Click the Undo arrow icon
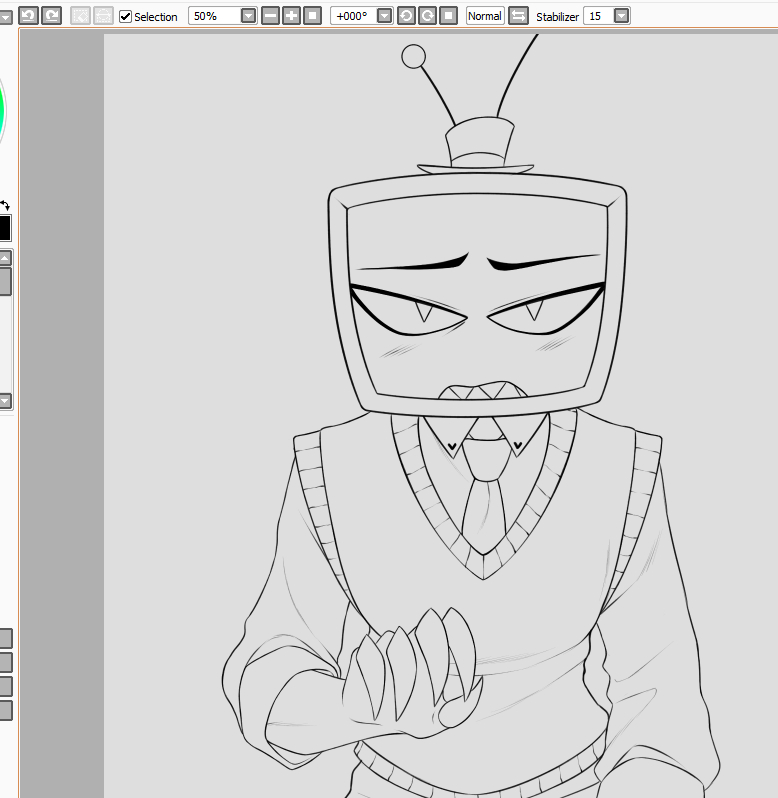The image size is (778, 798). pyautogui.click(x=28, y=15)
